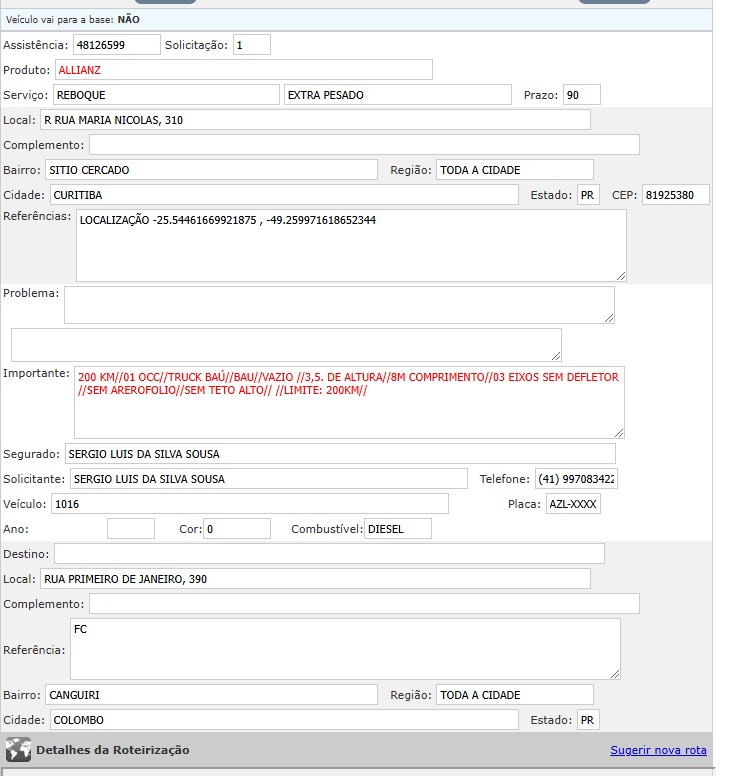
Task: Click the Produto field showing ALLIANZ
Action: (x=243, y=70)
